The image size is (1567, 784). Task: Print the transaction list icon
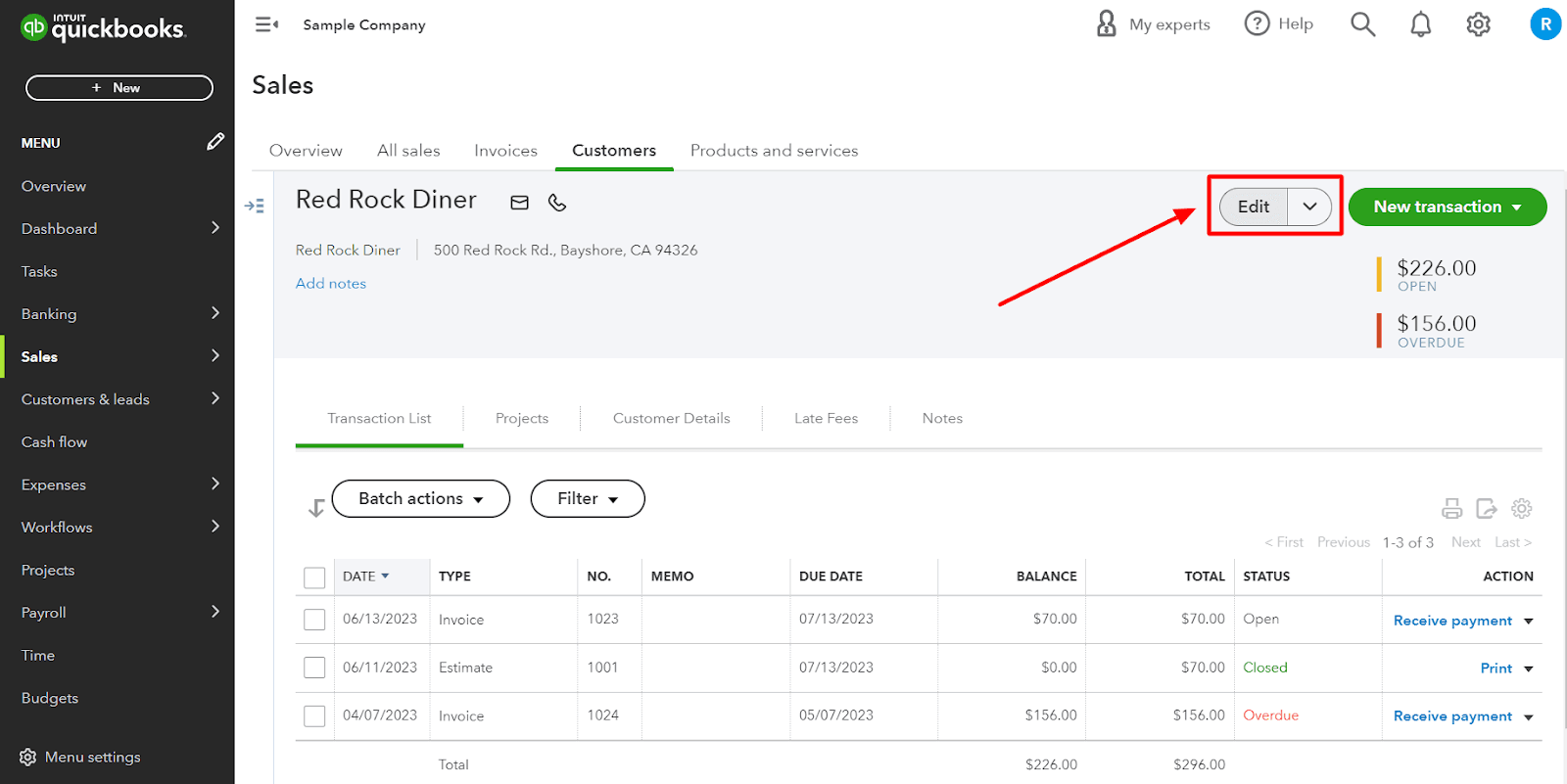point(1451,508)
